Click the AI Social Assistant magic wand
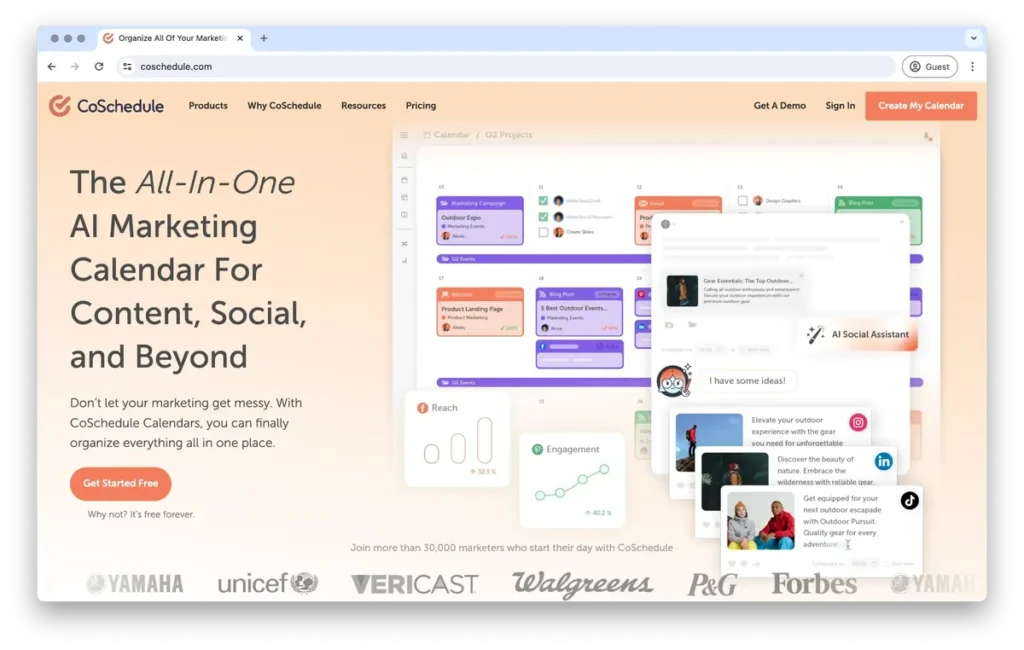Screen dimensions: 1024x650 pyautogui.click(x=815, y=334)
